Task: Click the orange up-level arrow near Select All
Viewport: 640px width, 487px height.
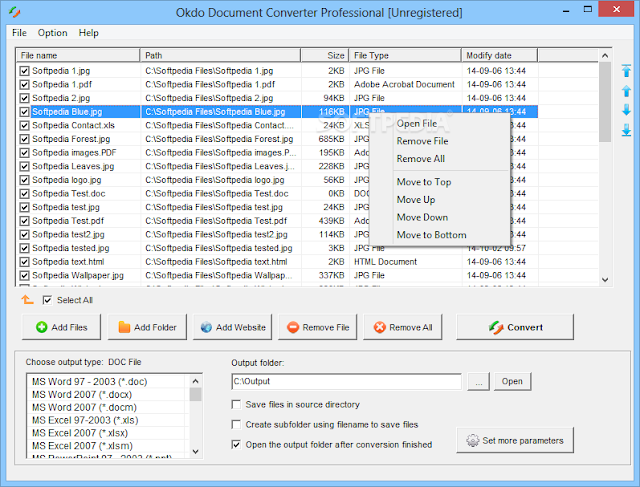Action: pyautogui.click(x=27, y=300)
